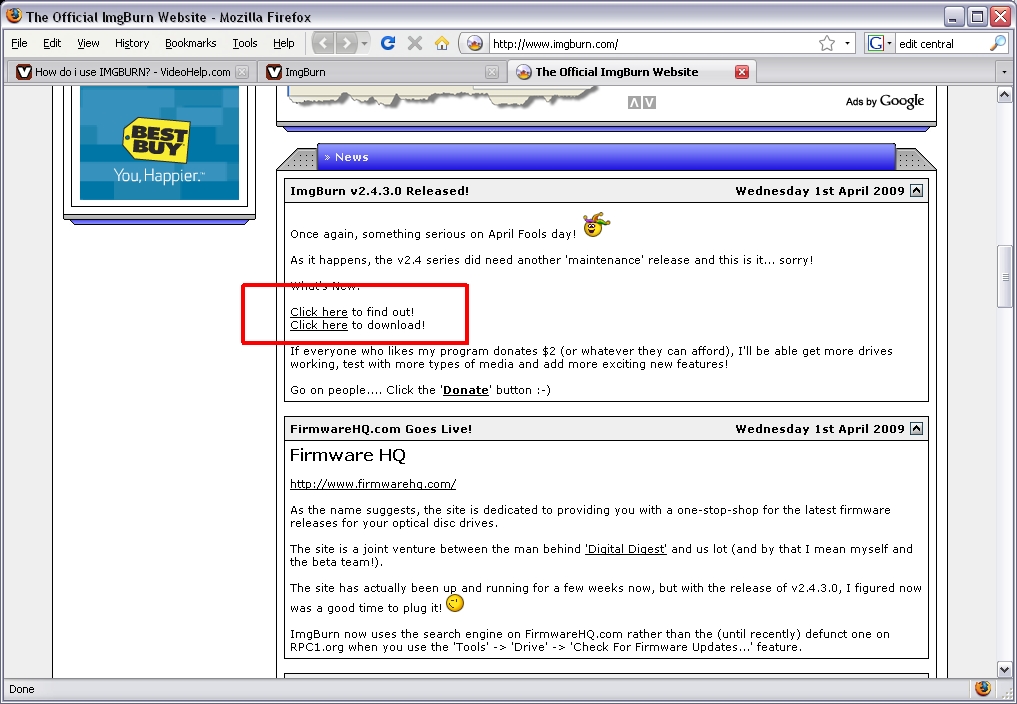The width and height of the screenshot is (1017, 704).
Task: Close the 'How do i use IMGBURN?' tab
Action: click(241, 72)
